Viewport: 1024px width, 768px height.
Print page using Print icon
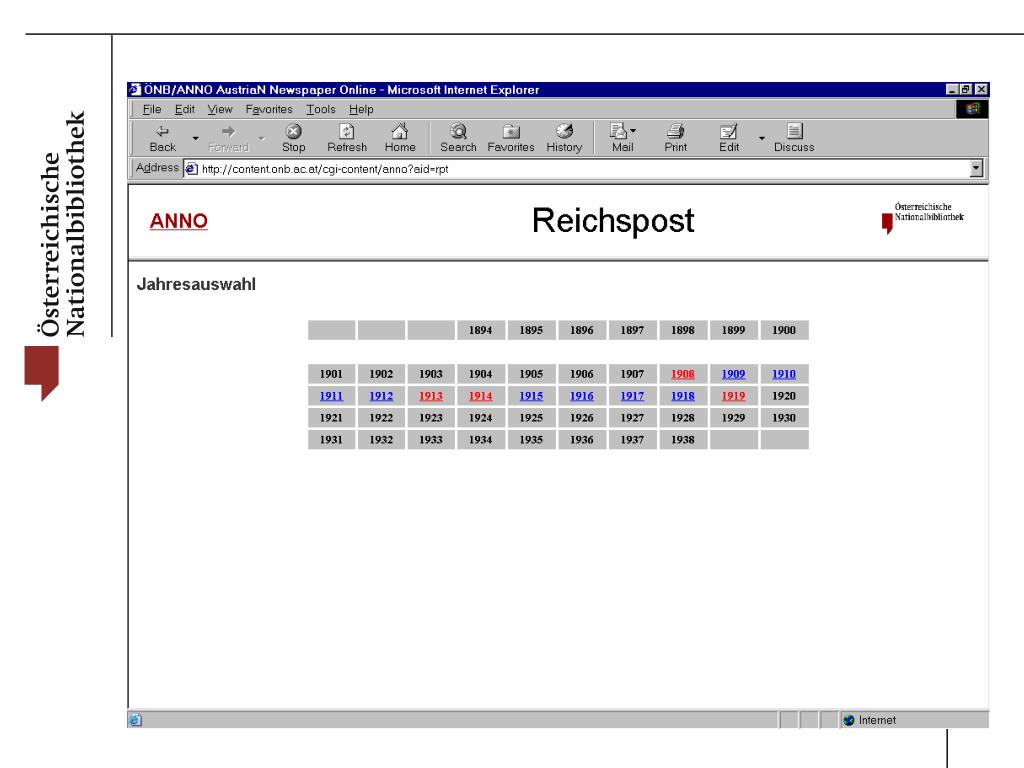pos(675,138)
